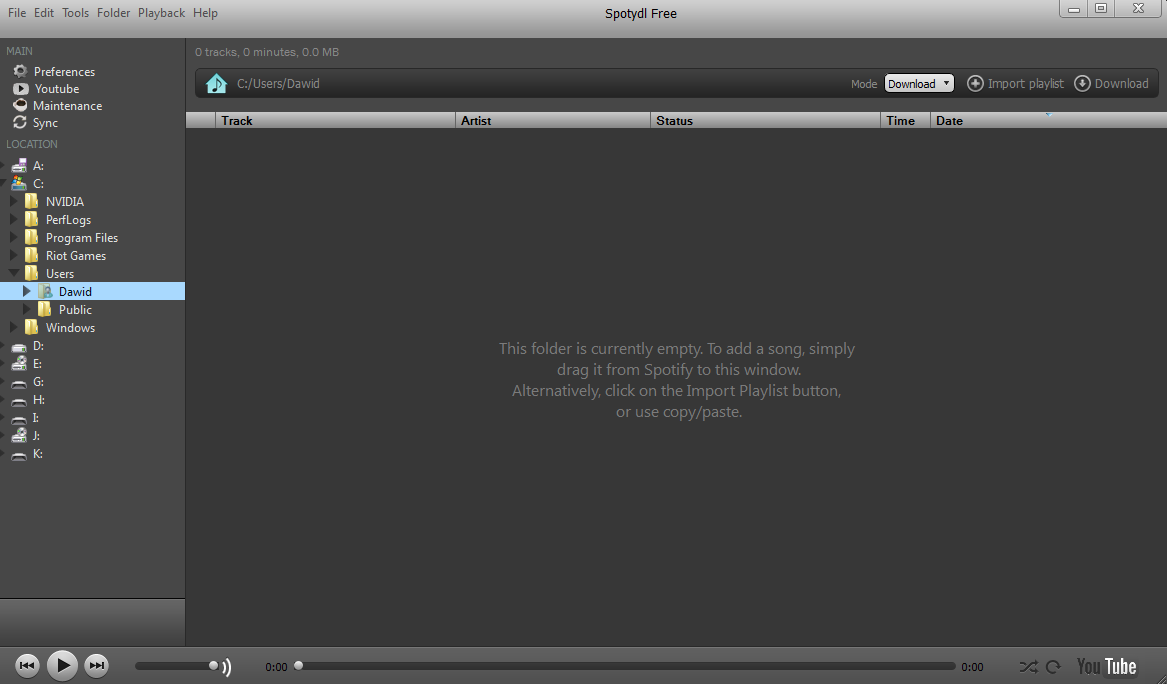This screenshot has height=684, width=1167.
Task: Click the Download arrow circle icon
Action: click(x=1082, y=83)
